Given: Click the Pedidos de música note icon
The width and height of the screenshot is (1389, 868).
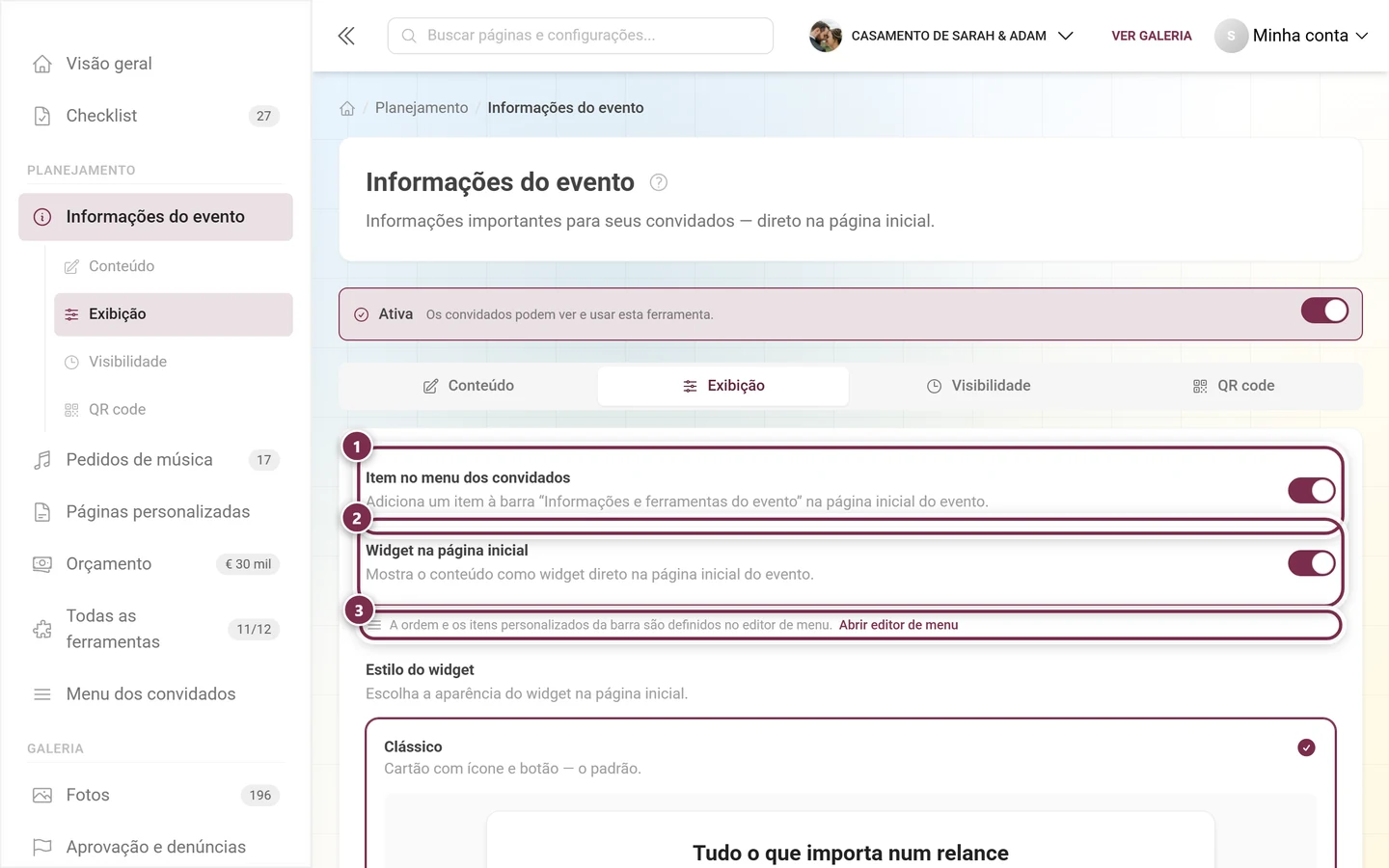Looking at the screenshot, I should (42, 460).
